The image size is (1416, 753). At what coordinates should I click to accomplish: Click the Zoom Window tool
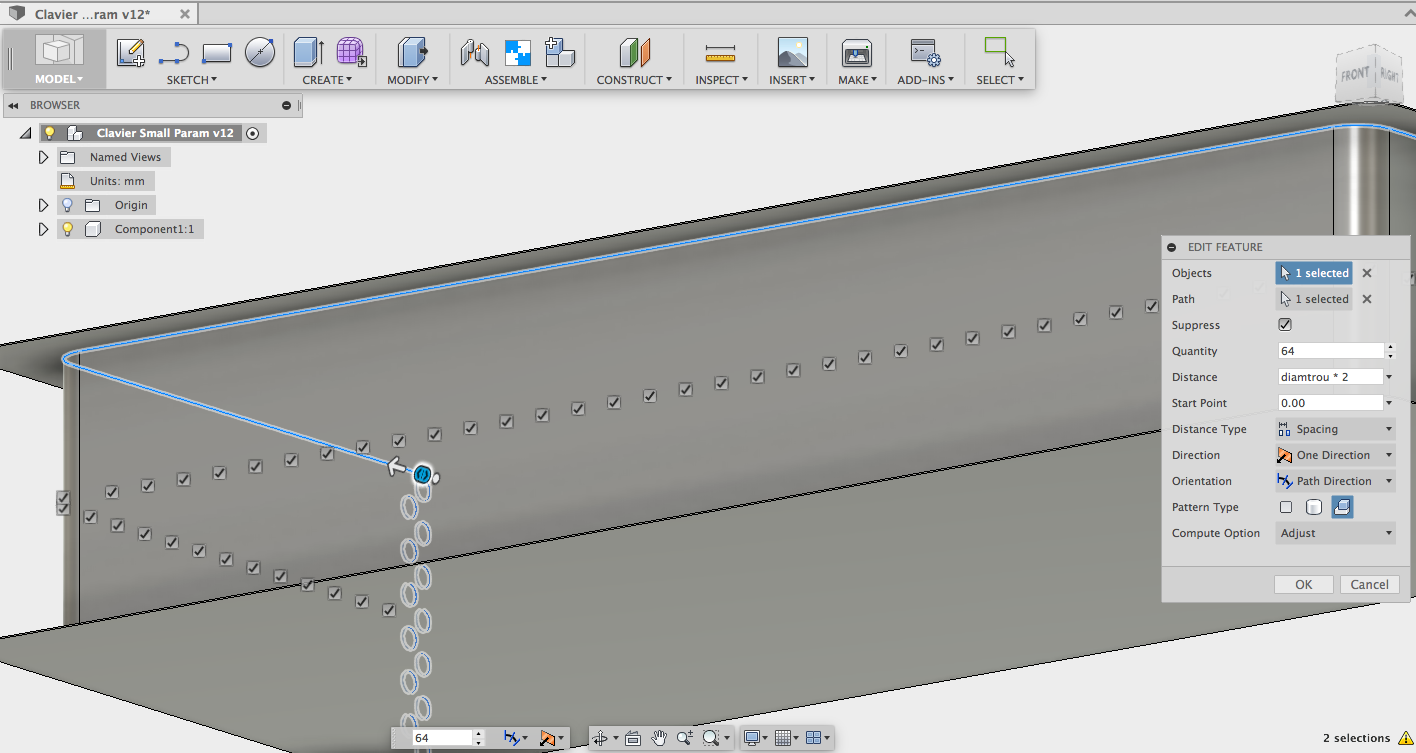pos(712,738)
